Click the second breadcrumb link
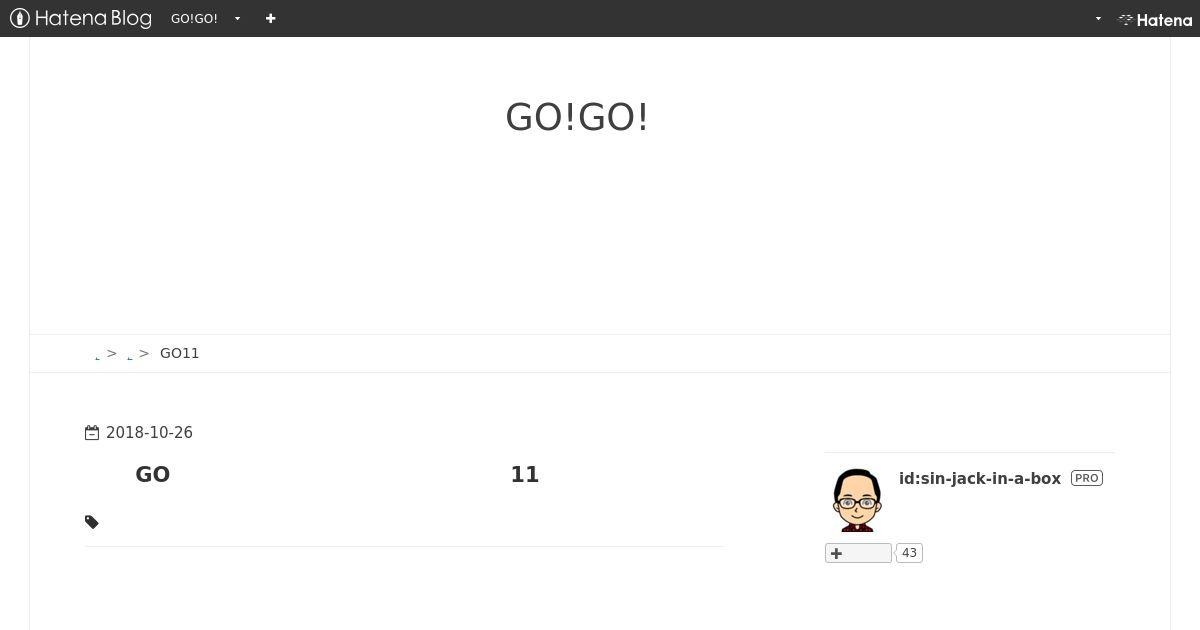 point(130,356)
